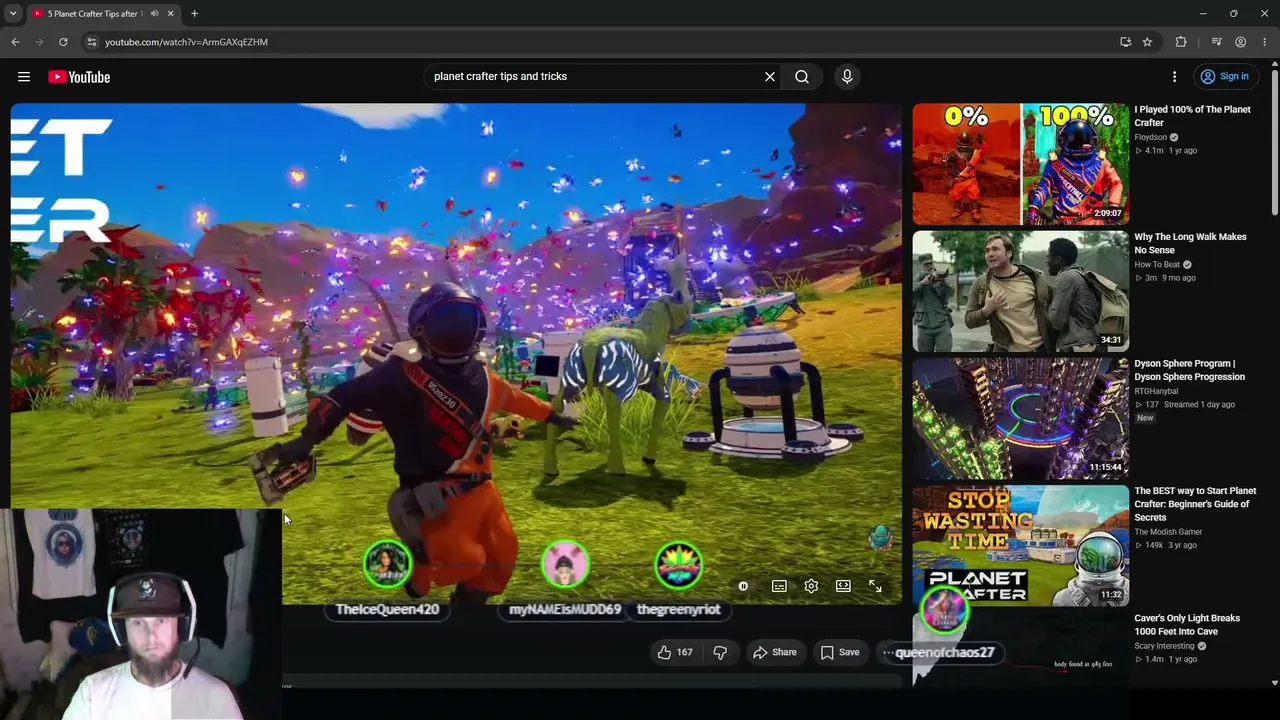Image resolution: width=1280 pixels, height=720 pixels.
Task: Reload the current page
Action: point(63,42)
